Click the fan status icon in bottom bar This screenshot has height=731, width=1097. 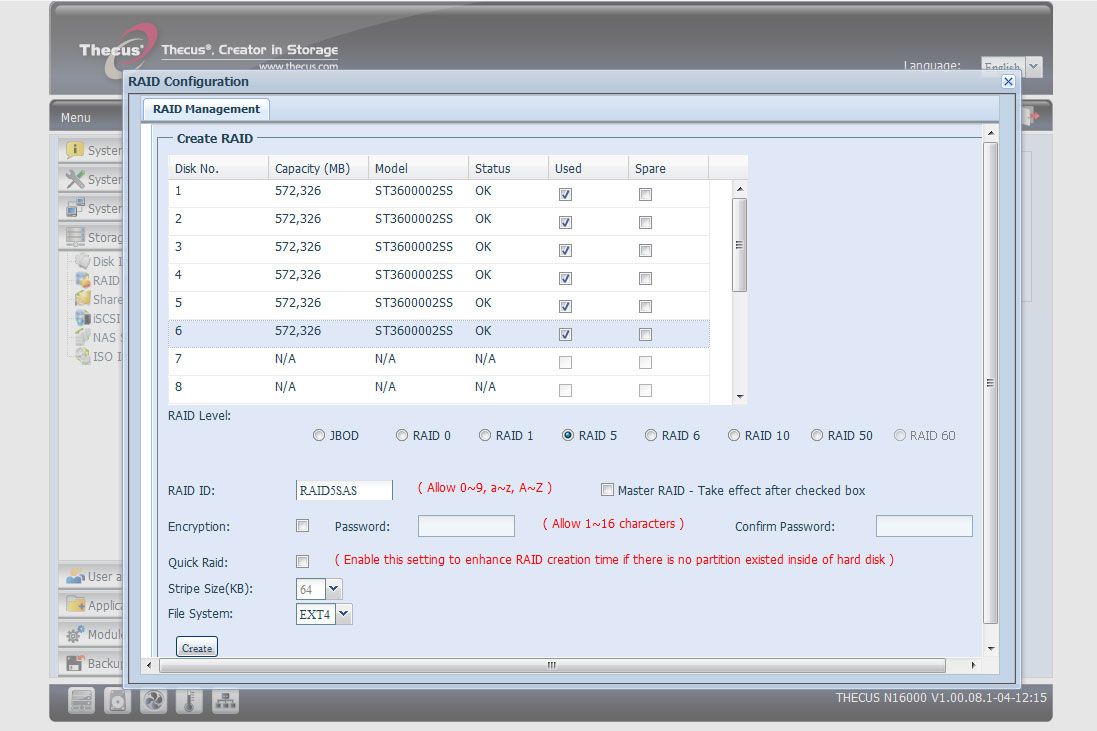point(153,701)
